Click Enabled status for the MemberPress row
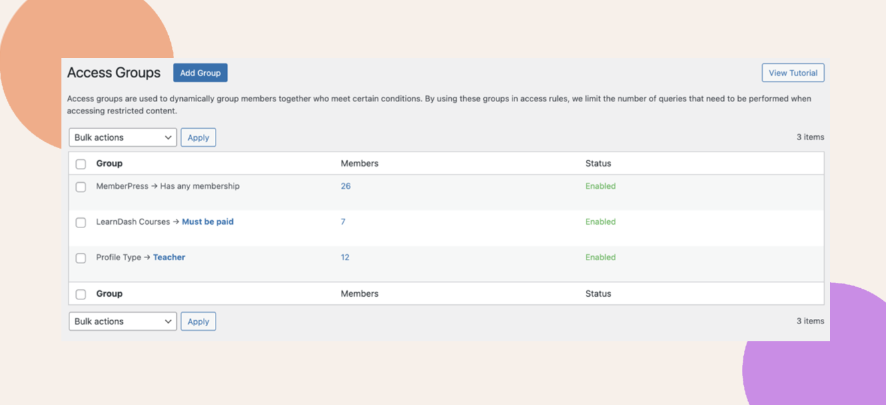The height and width of the screenshot is (405, 886). (600, 186)
